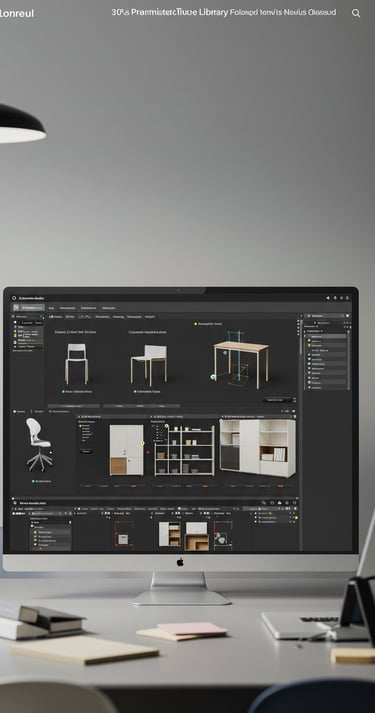
Task: Select the white chair with wooden legs
Action: 149,365
